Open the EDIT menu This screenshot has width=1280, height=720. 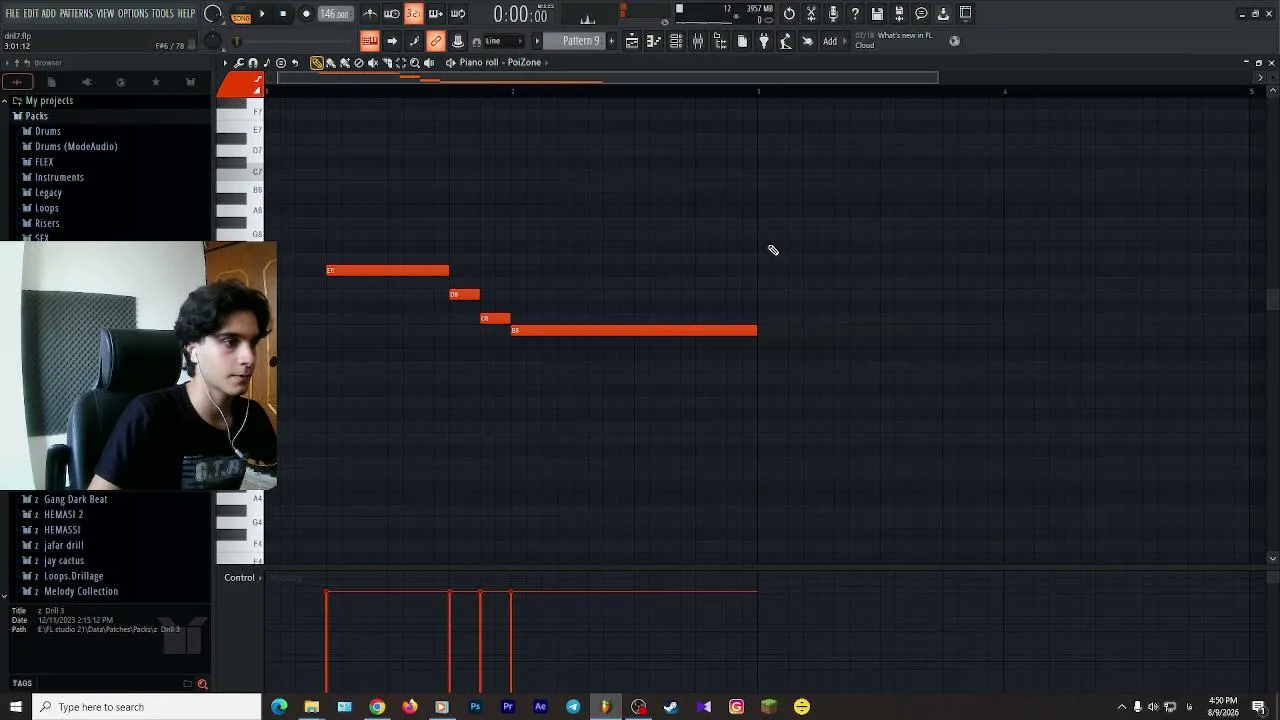tap(31, 14)
